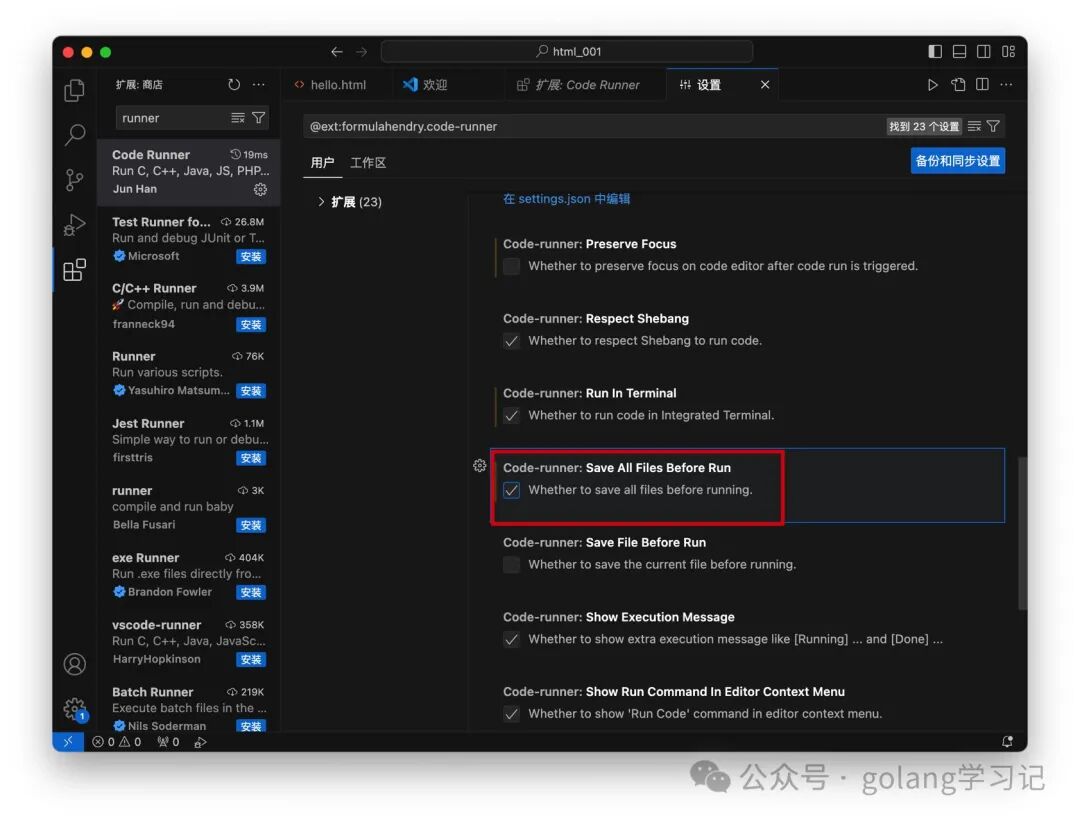This screenshot has width=1080, height=821.
Task: Toggle bottom panel layout icon
Action: tap(959, 52)
